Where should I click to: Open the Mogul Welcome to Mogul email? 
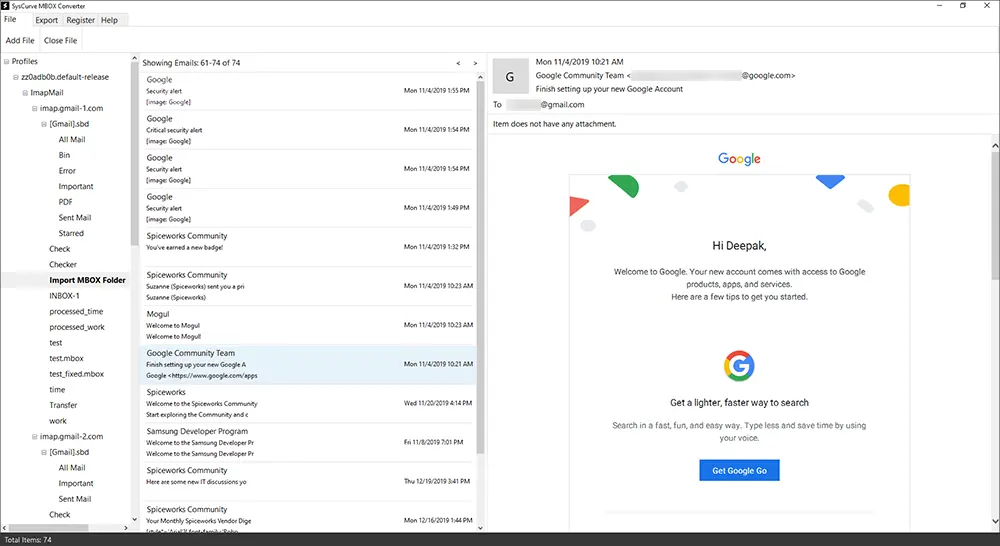pyautogui.click(x=308, y=325)
